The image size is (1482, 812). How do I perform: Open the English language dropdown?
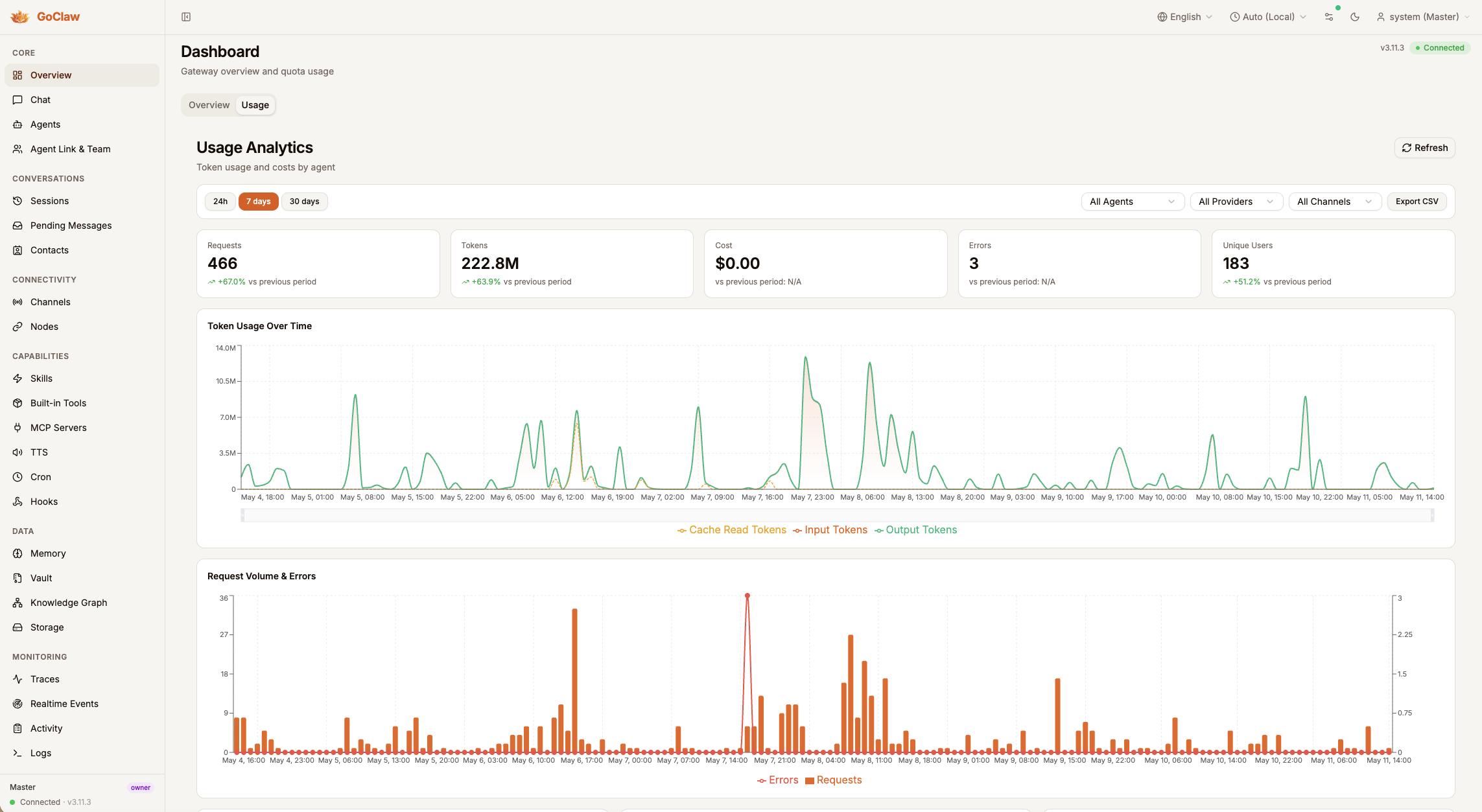click(x=1185, y=17)
